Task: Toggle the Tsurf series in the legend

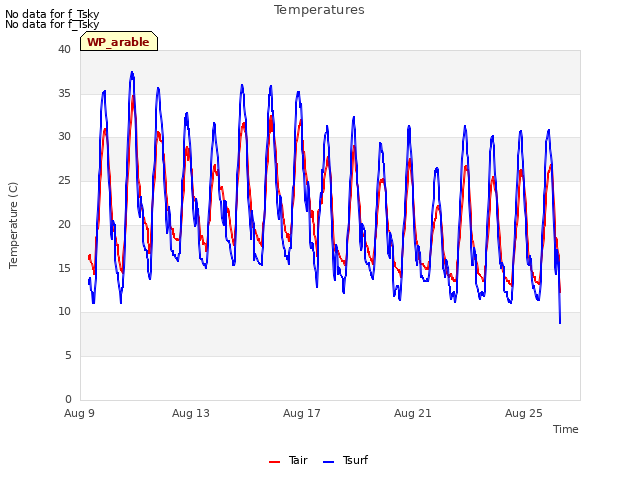Action: (345, 460)
